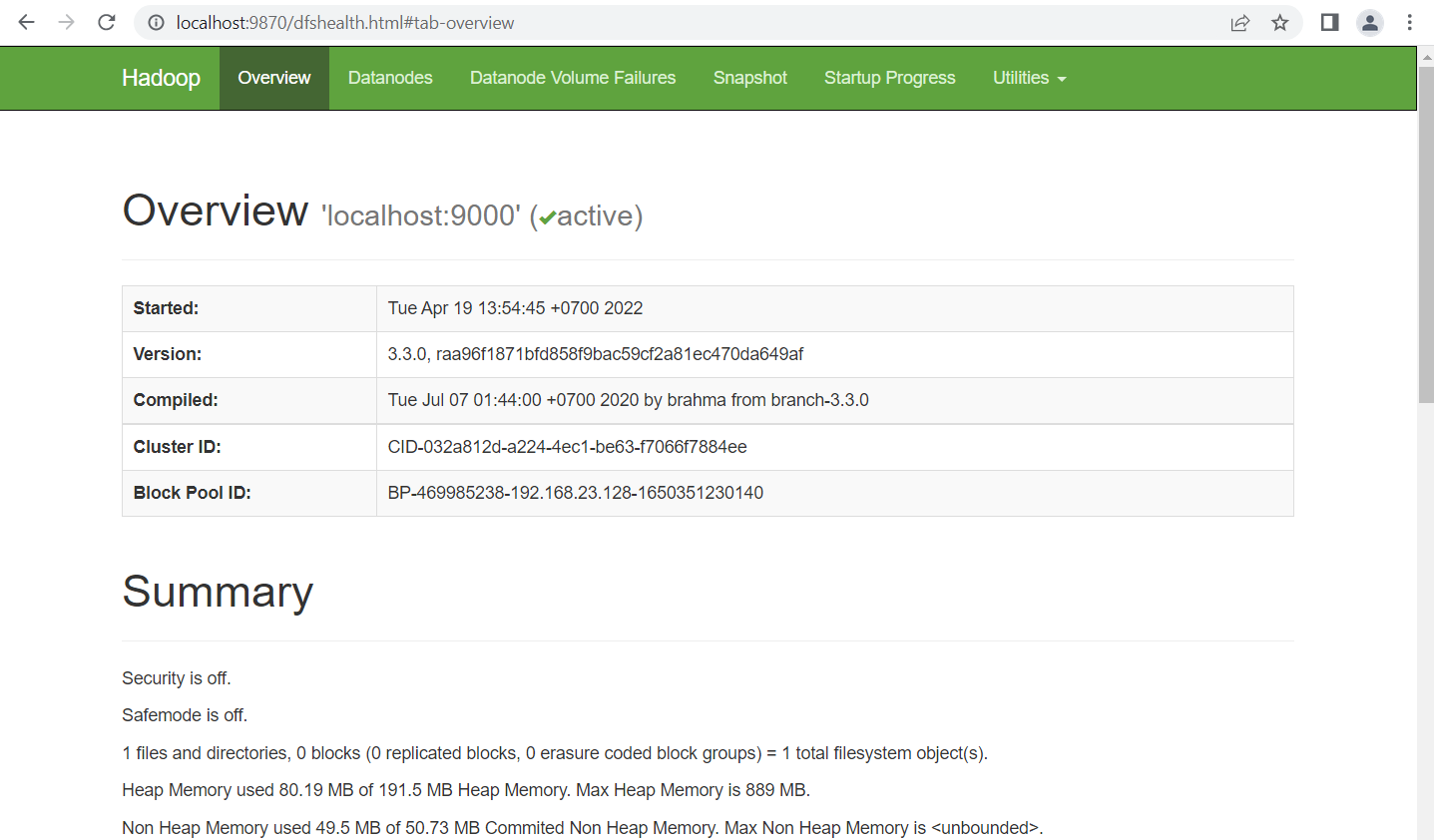The image size is (1434, 840).
Task: Click the browser back arrow
Action: pos(27,22)
